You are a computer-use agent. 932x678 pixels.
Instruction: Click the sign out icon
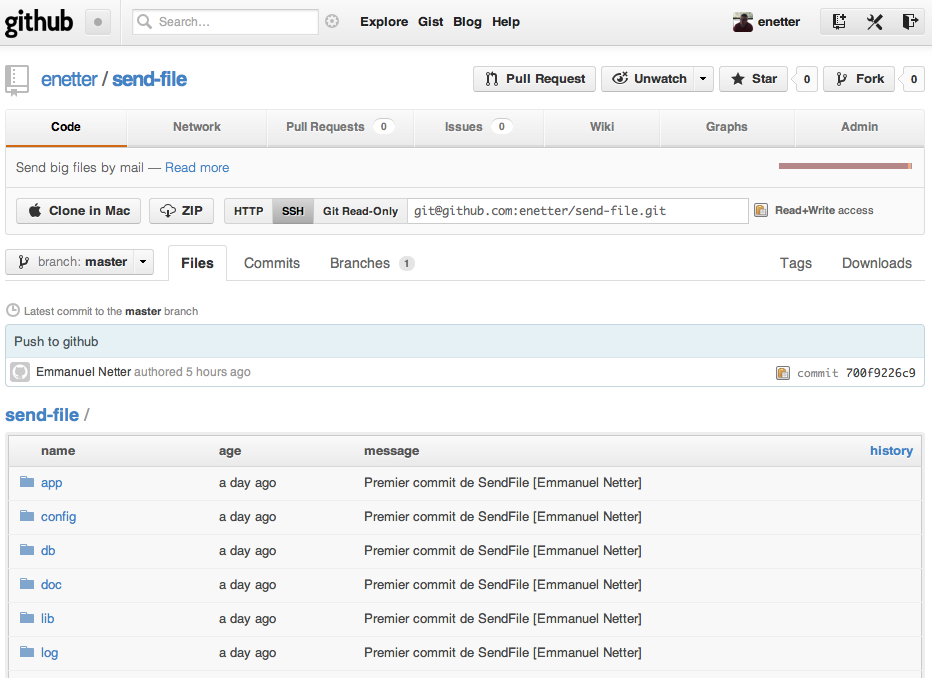pyautogui.click(x=910, y=22)
